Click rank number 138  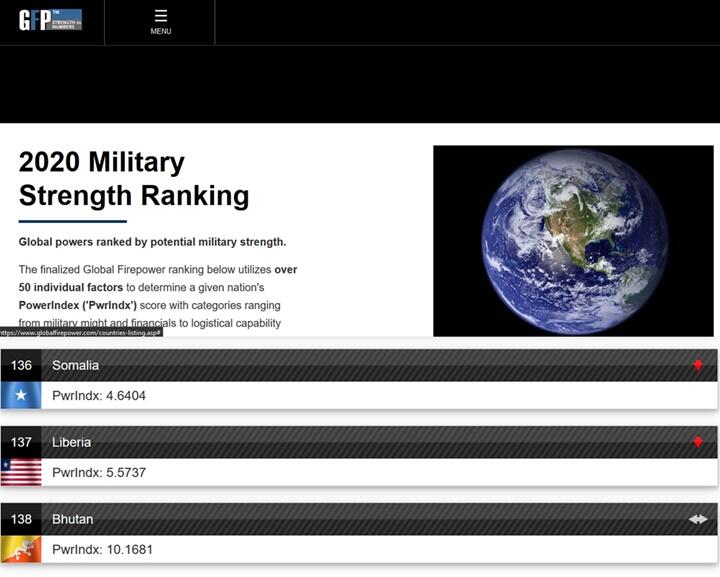pyautogui.click(x=21, y=519)
